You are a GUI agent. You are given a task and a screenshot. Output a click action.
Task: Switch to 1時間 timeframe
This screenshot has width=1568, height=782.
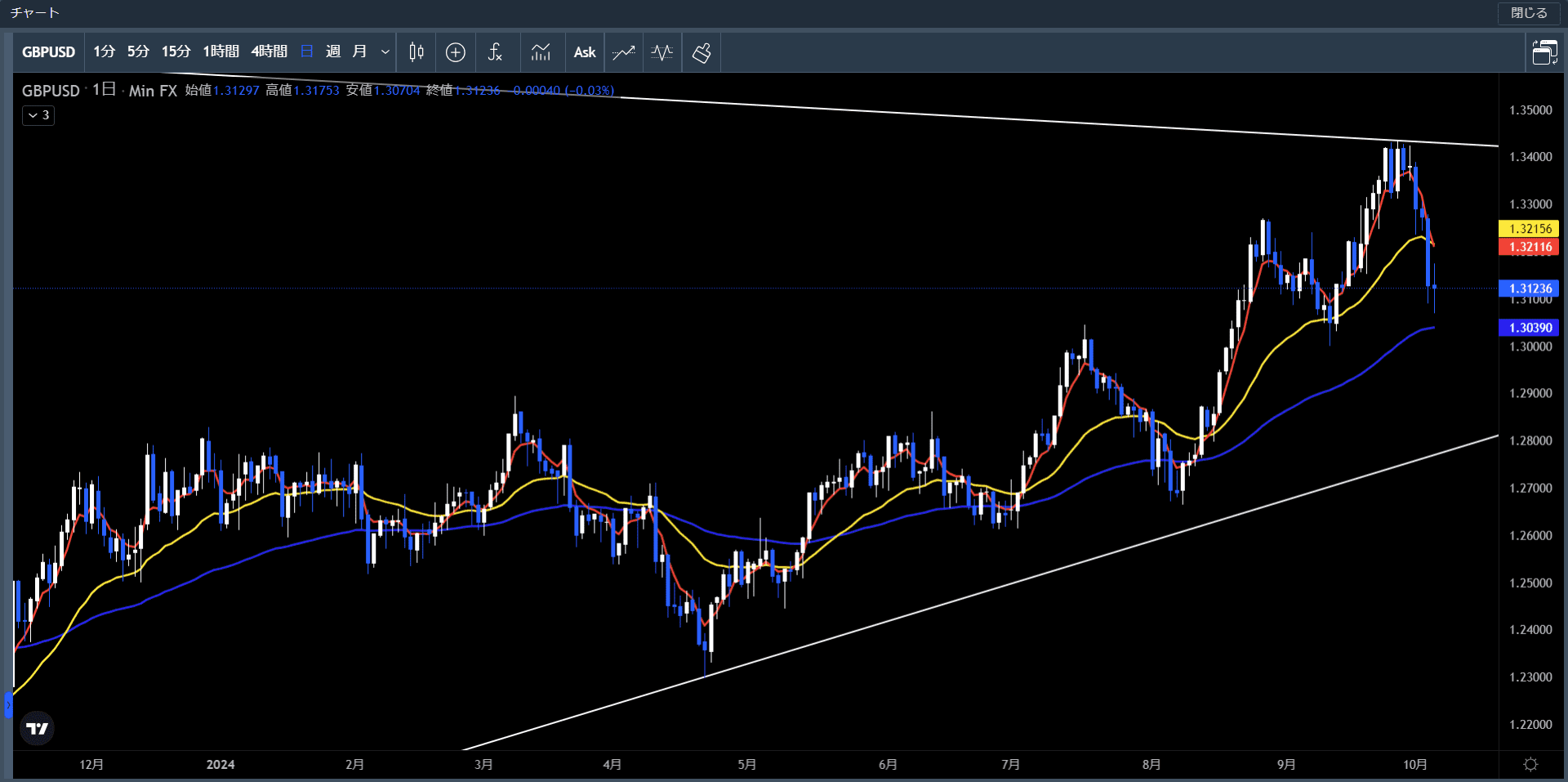(x=220, y=51)
